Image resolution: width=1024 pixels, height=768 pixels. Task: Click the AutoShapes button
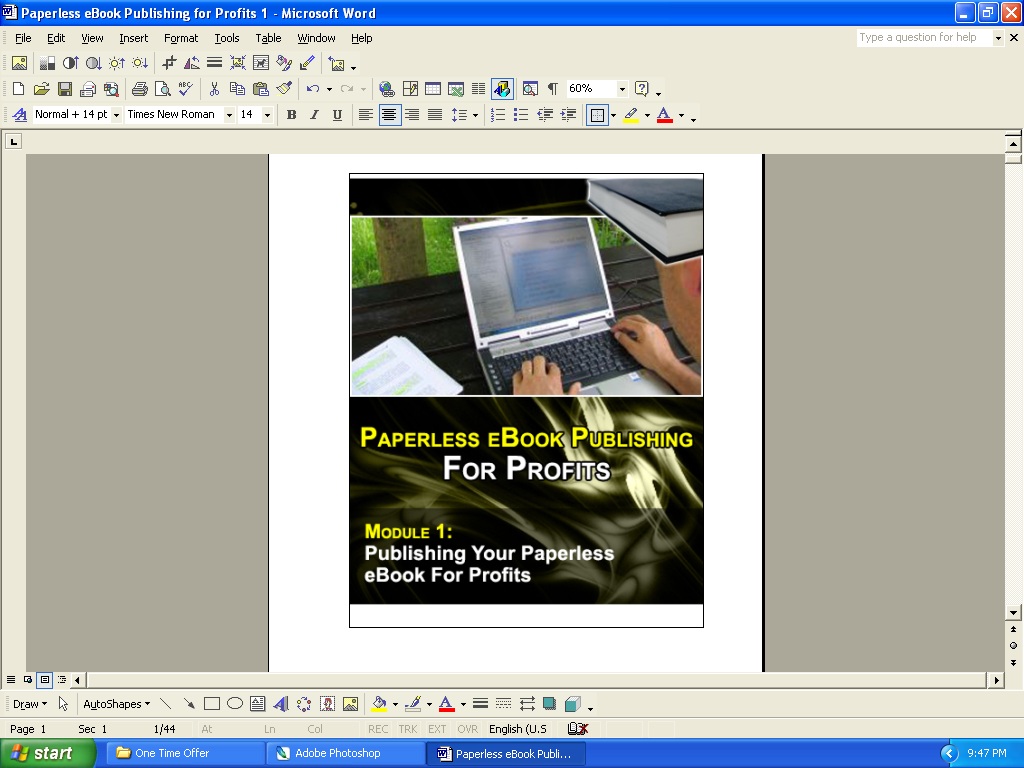[116, 704]
